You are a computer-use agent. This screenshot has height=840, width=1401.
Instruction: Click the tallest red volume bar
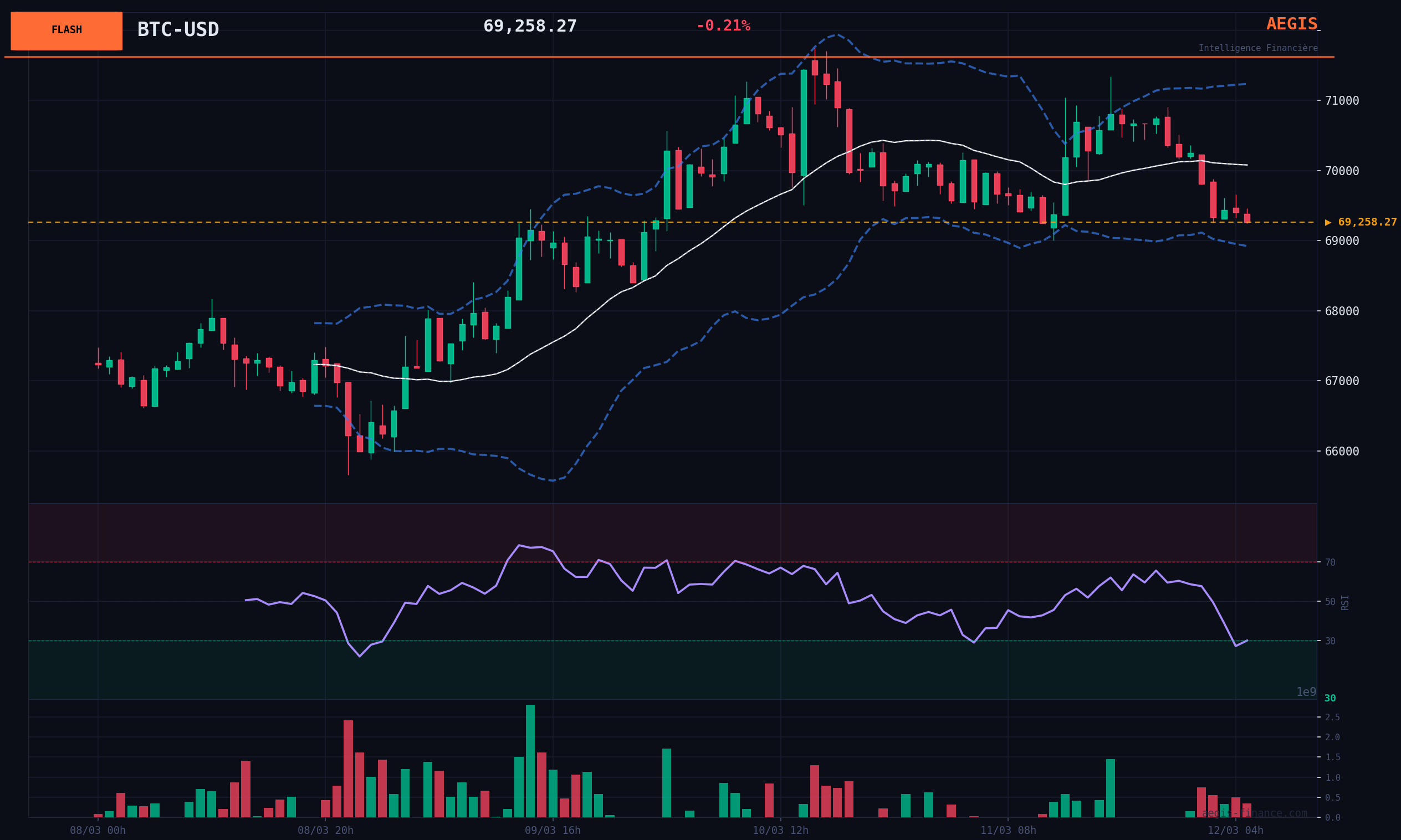click(348, 768)
